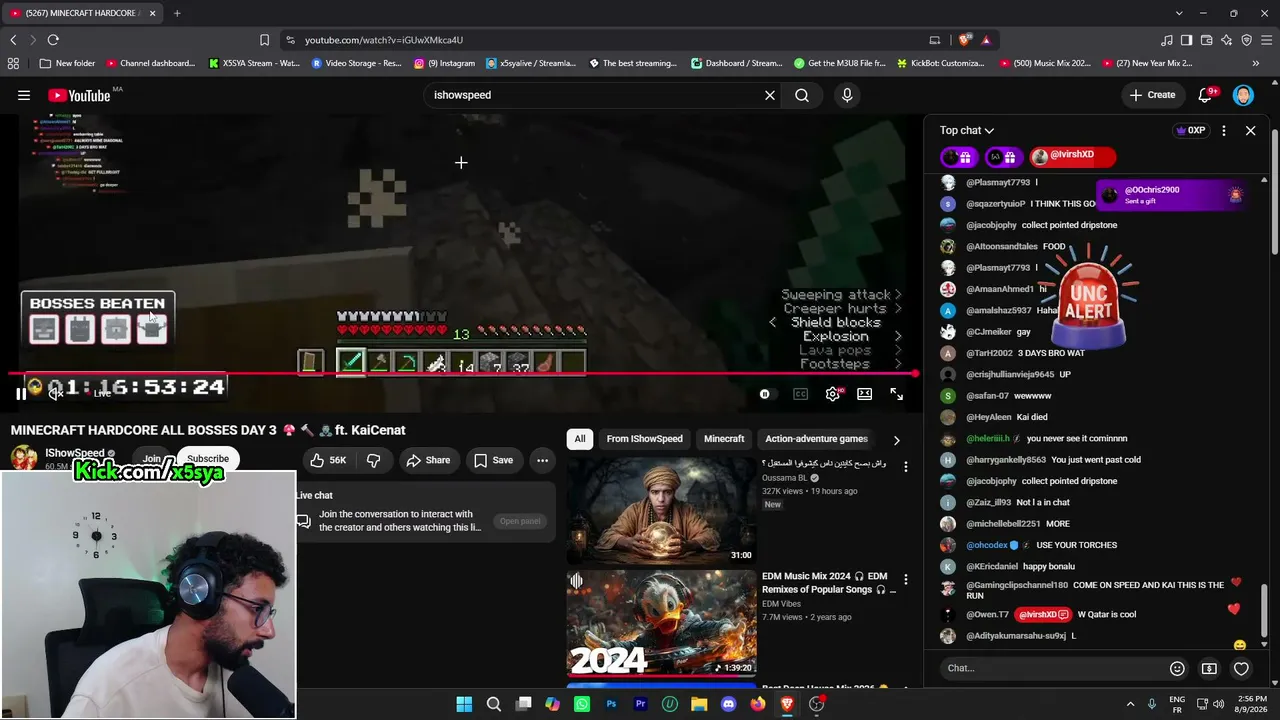Close the live chat panel

click(1250, 131)
